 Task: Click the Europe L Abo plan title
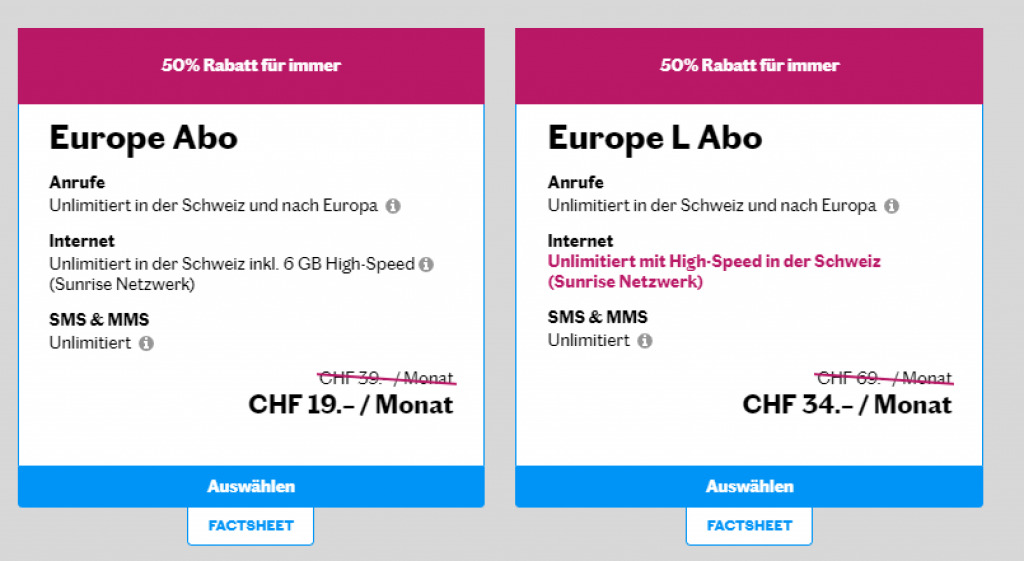tap(654, 138)
